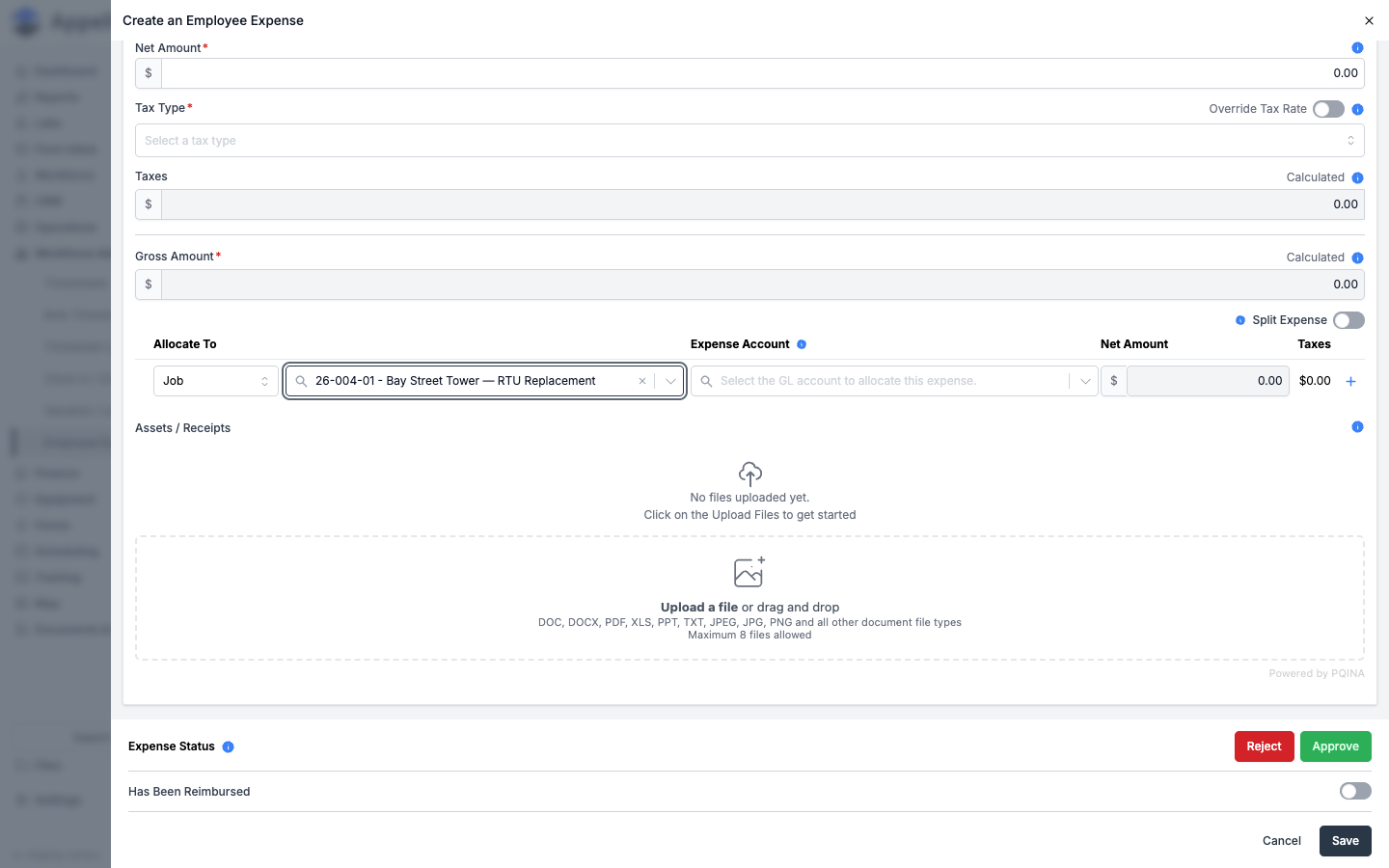Click the Gross Amount calculated field

pos(762,285)
